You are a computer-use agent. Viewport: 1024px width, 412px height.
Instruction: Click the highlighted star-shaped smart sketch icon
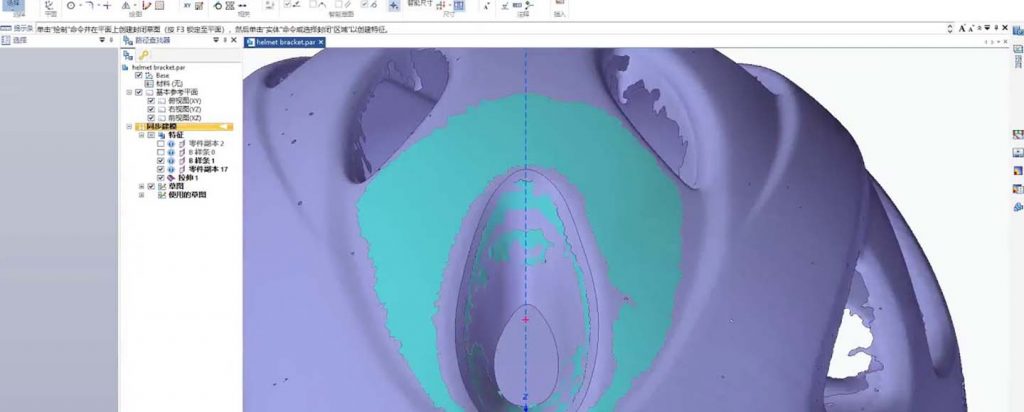point(393,5)
